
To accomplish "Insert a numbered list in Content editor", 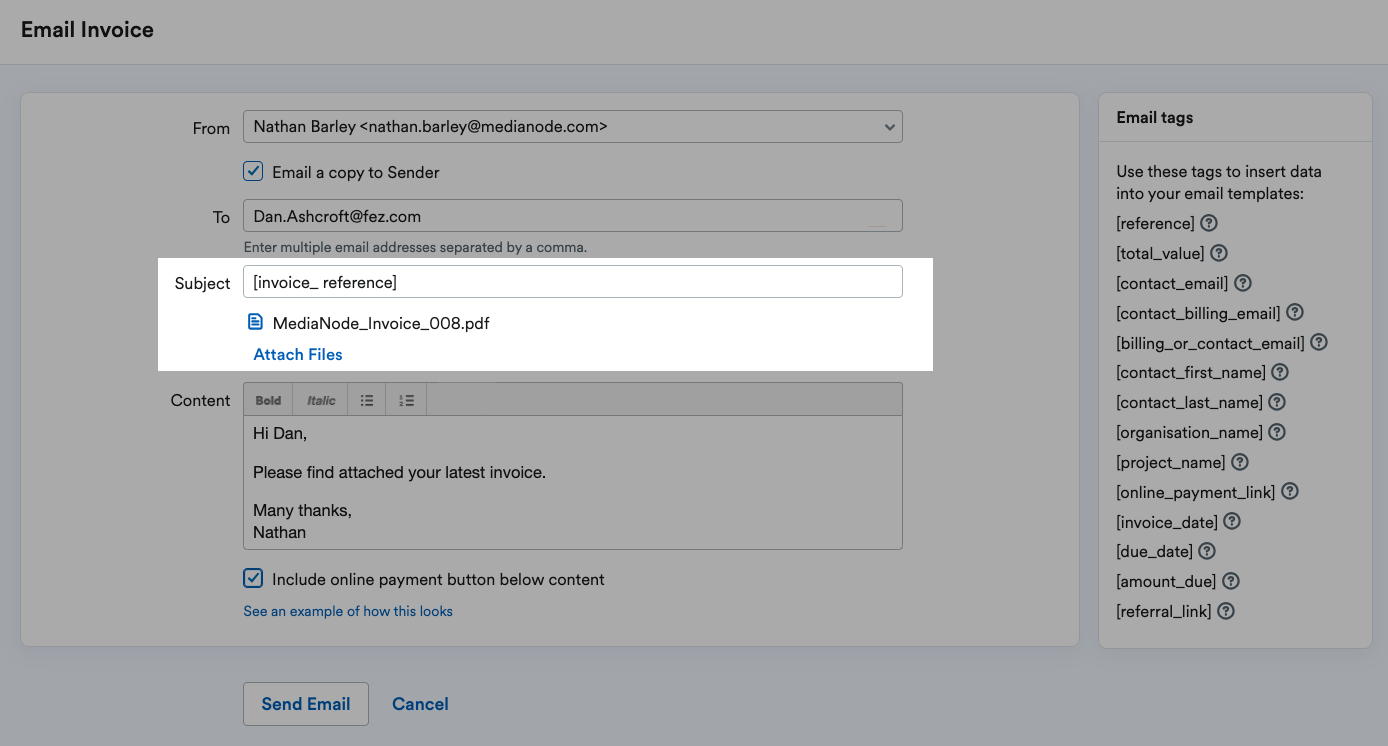I will pyautogui.click(x=406, y=400).
